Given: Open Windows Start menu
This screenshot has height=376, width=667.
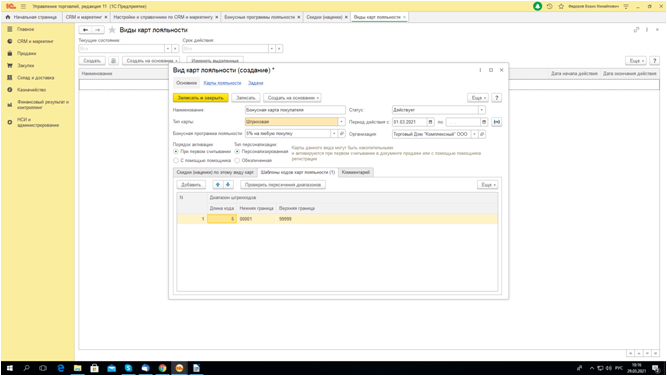Looking at the screenshot, I should click(9, 368).
